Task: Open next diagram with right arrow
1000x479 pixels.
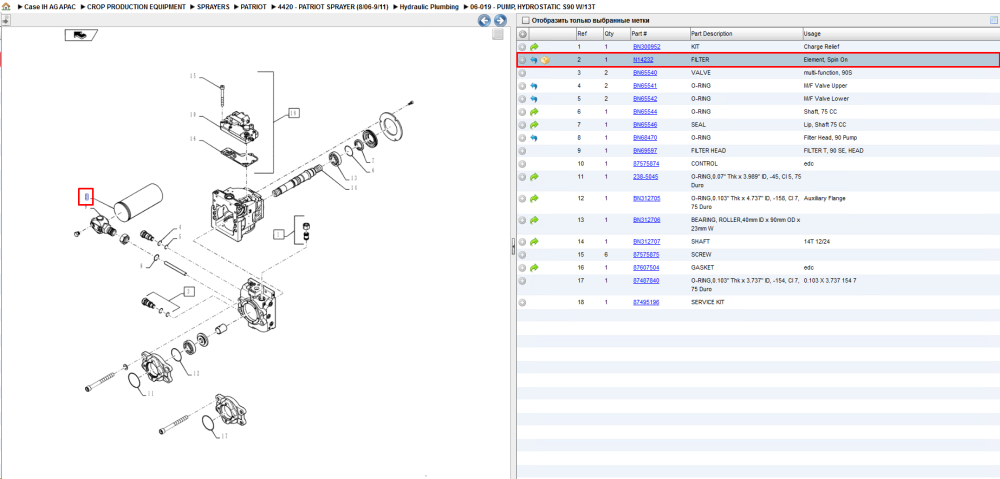Action: (501, 20)
